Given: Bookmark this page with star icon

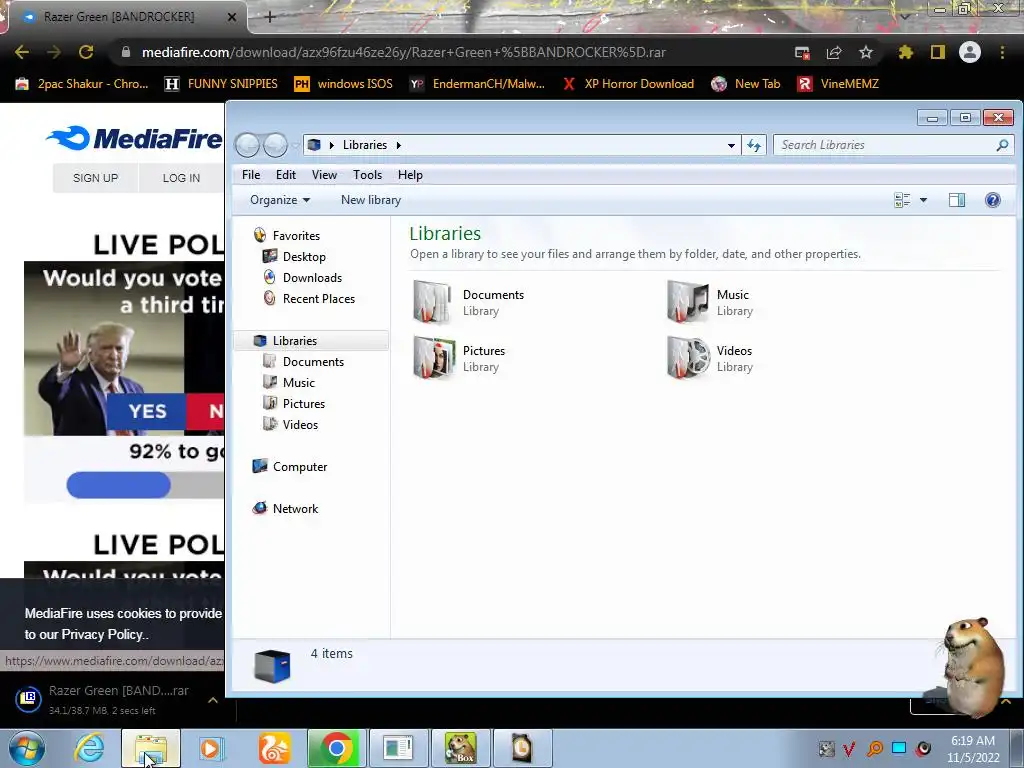Looking at the screenshot, I should point(865,52).
